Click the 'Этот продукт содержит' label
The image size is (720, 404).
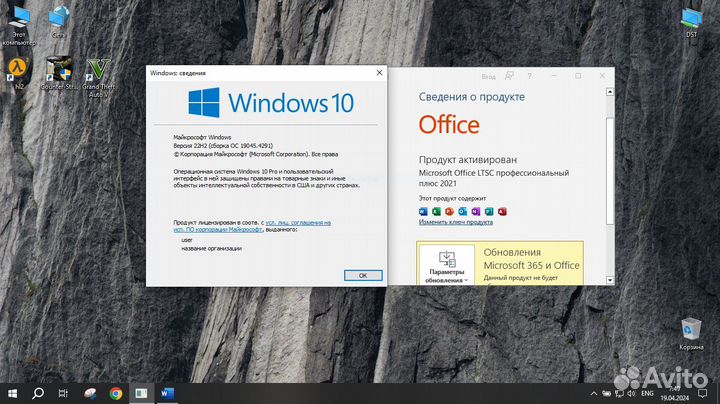click(452, 198)
